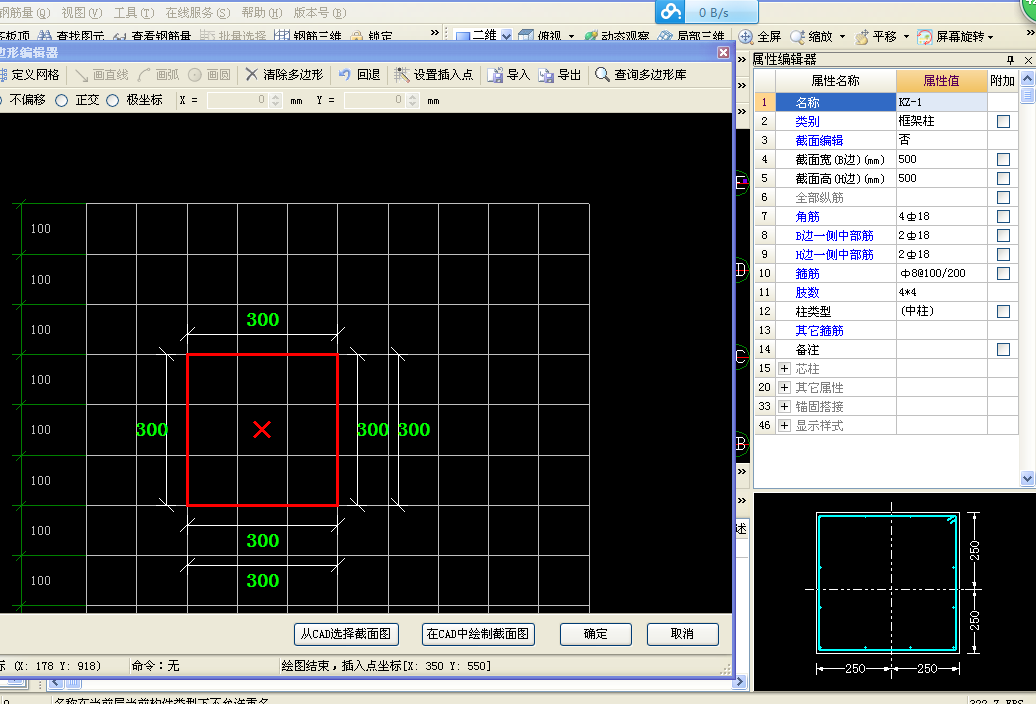
Task: Tick the 附加 checkbox for 备注 row
Action: pyautogui.click(x=1003, y=349)
